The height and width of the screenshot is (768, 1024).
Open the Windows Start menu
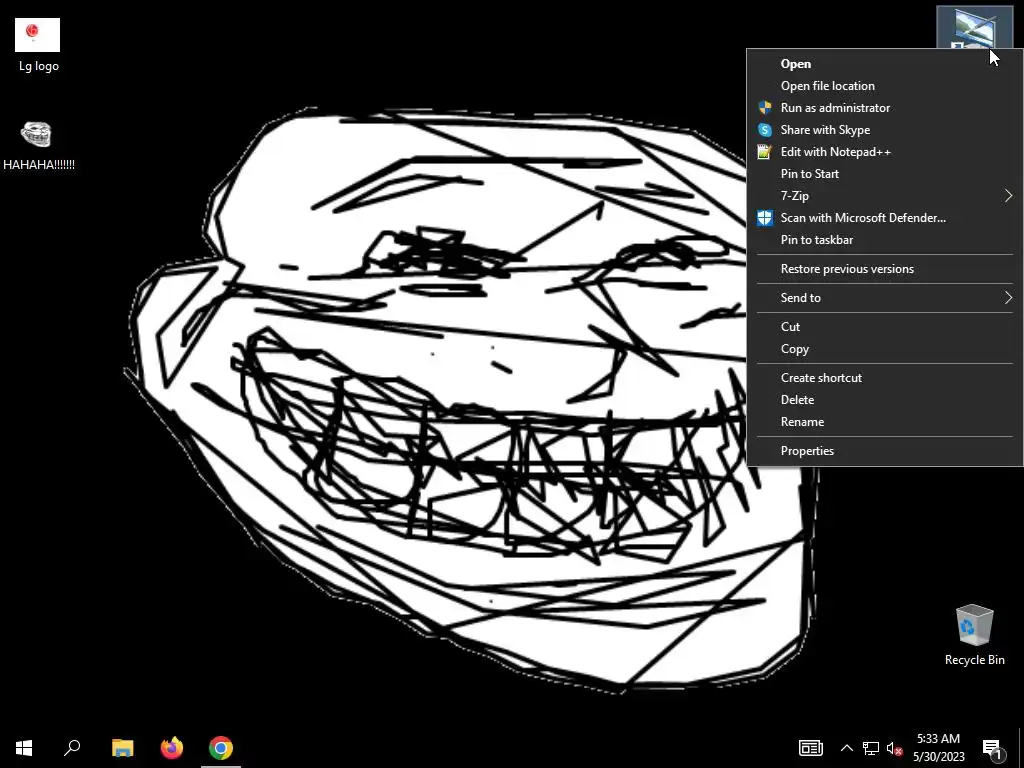click(x=24, y=748)
